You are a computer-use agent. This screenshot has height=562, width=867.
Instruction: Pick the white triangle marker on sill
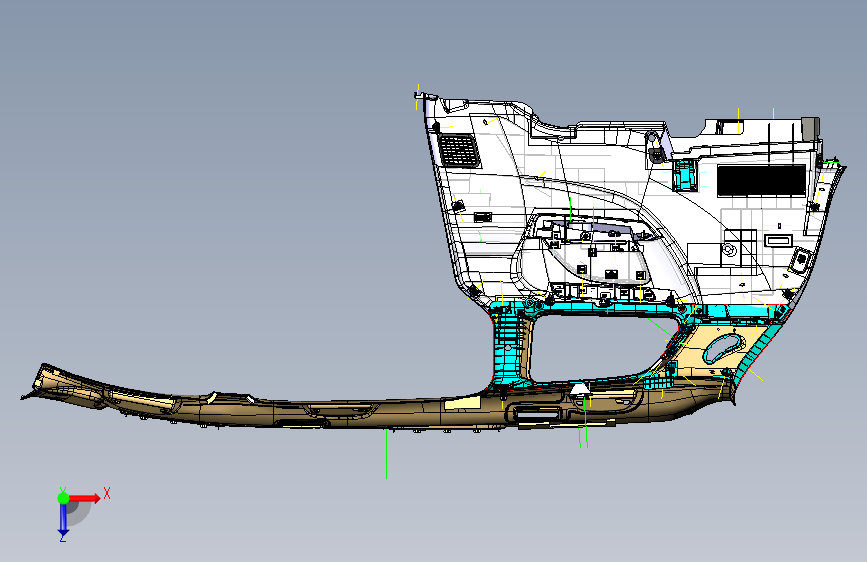pyautogui.click(x=579, y=389)
